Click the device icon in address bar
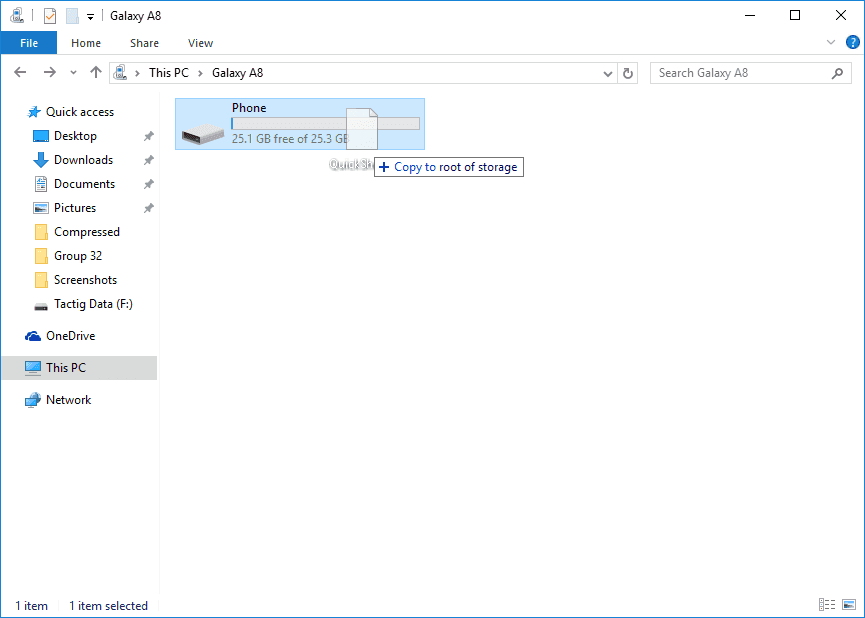 point(120,72)
